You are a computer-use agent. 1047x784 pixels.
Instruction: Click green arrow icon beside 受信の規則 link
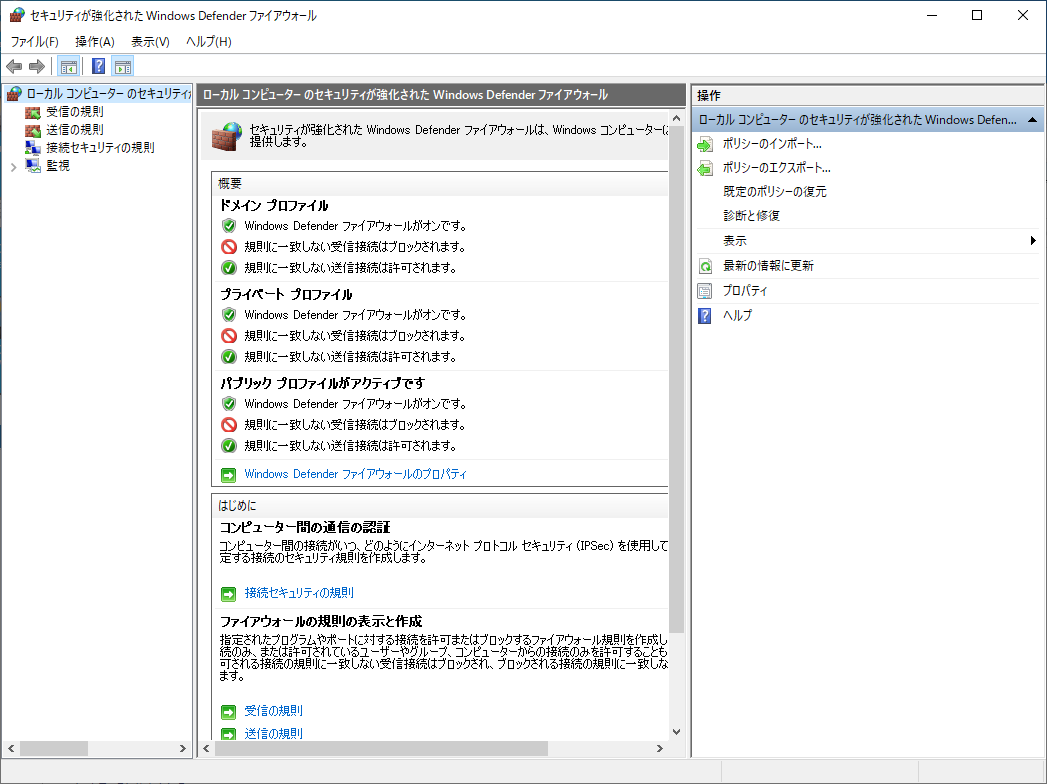coord(228,712)
